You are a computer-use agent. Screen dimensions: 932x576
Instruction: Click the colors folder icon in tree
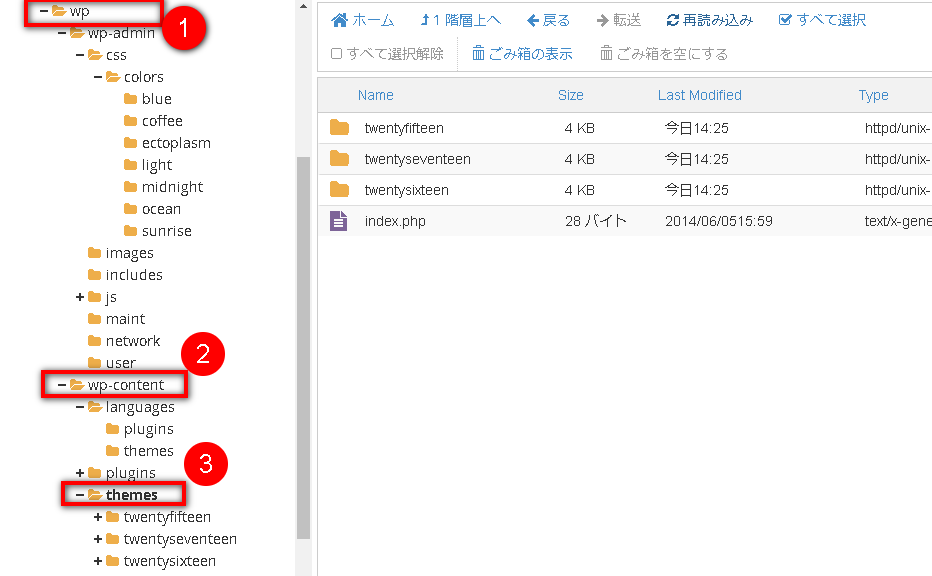coord(113,77)
